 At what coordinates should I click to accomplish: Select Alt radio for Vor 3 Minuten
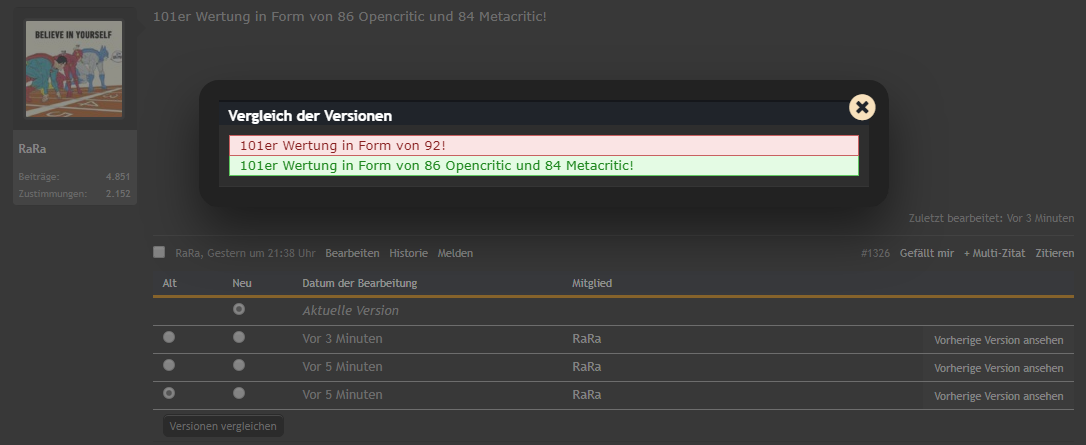click(x=169, y=337)
